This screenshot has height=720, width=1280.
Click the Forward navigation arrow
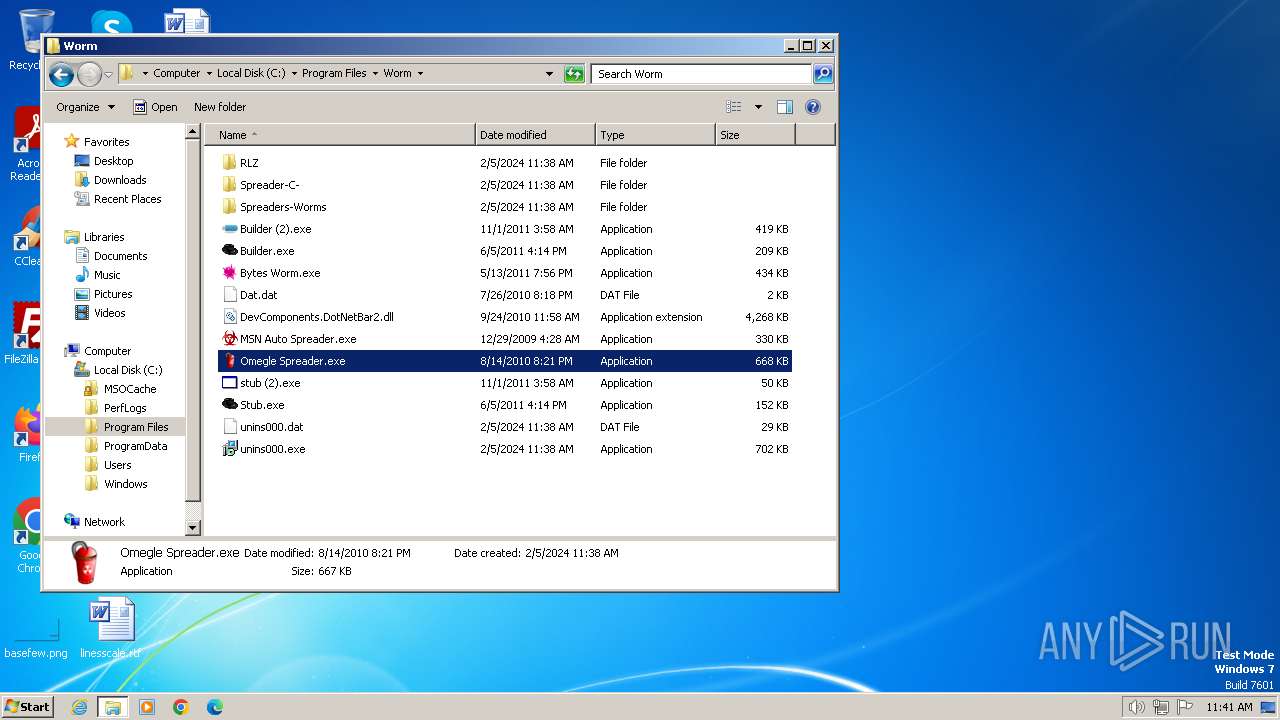click(89, 74)
